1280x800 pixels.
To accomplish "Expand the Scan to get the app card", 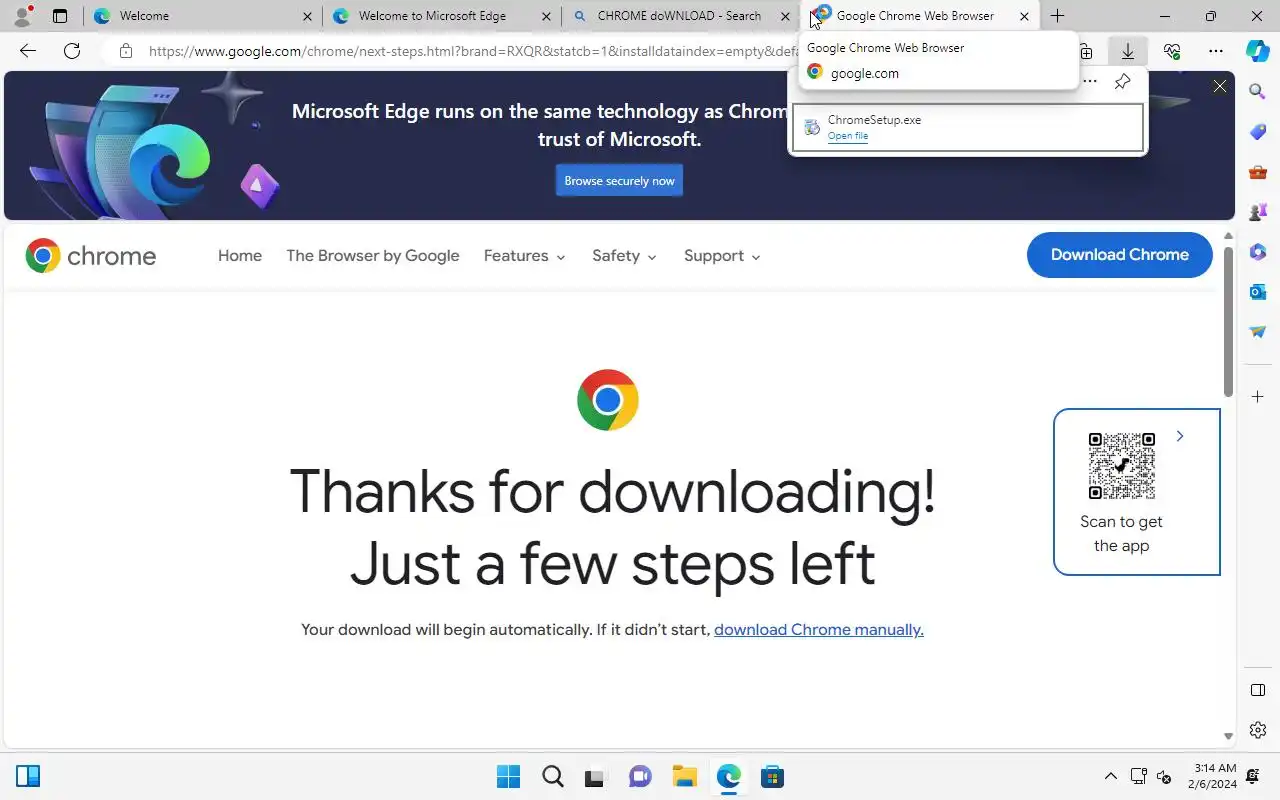I will pyautogui.click(x=1180, y=436).
